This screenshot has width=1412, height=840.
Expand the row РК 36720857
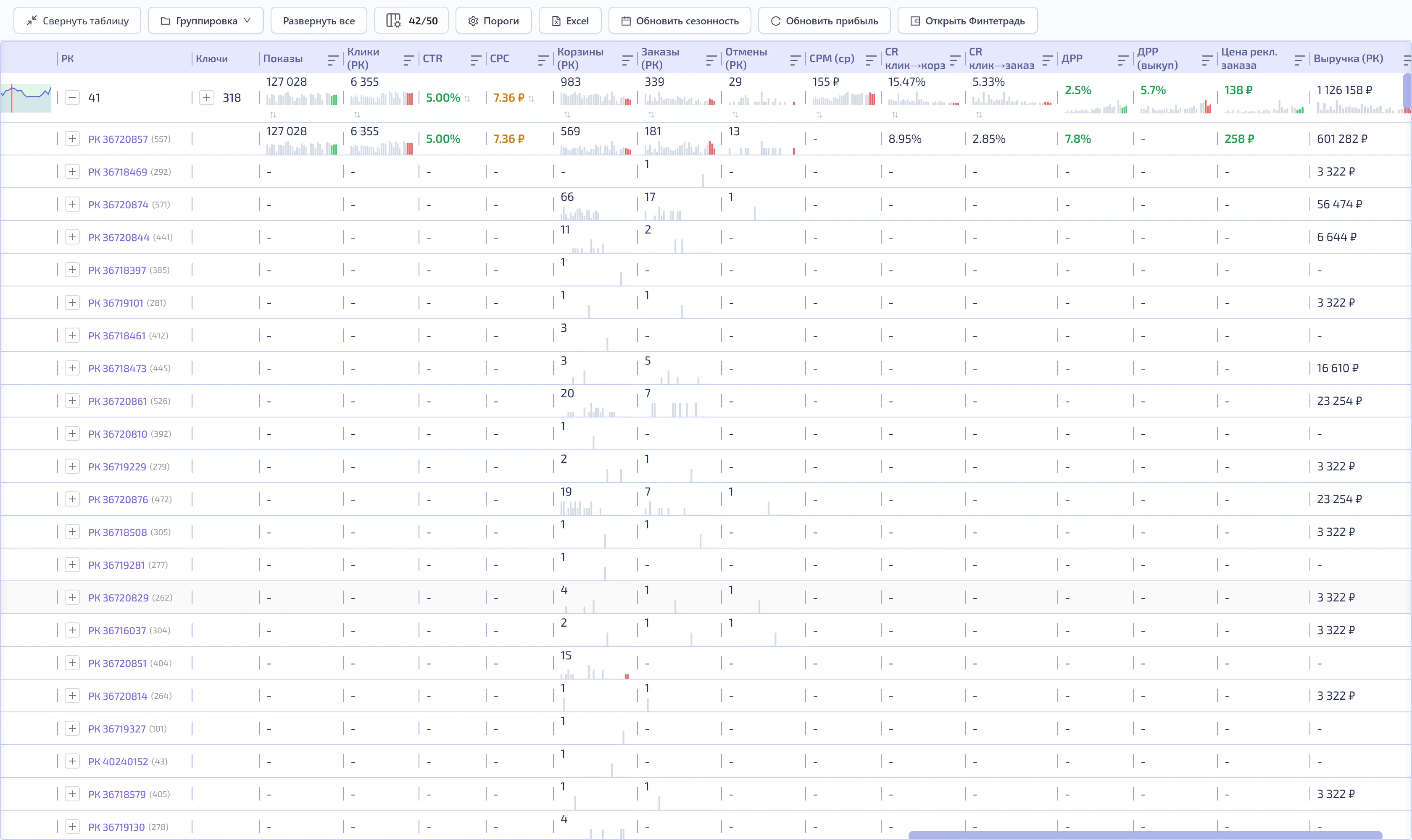coord(72,139)
